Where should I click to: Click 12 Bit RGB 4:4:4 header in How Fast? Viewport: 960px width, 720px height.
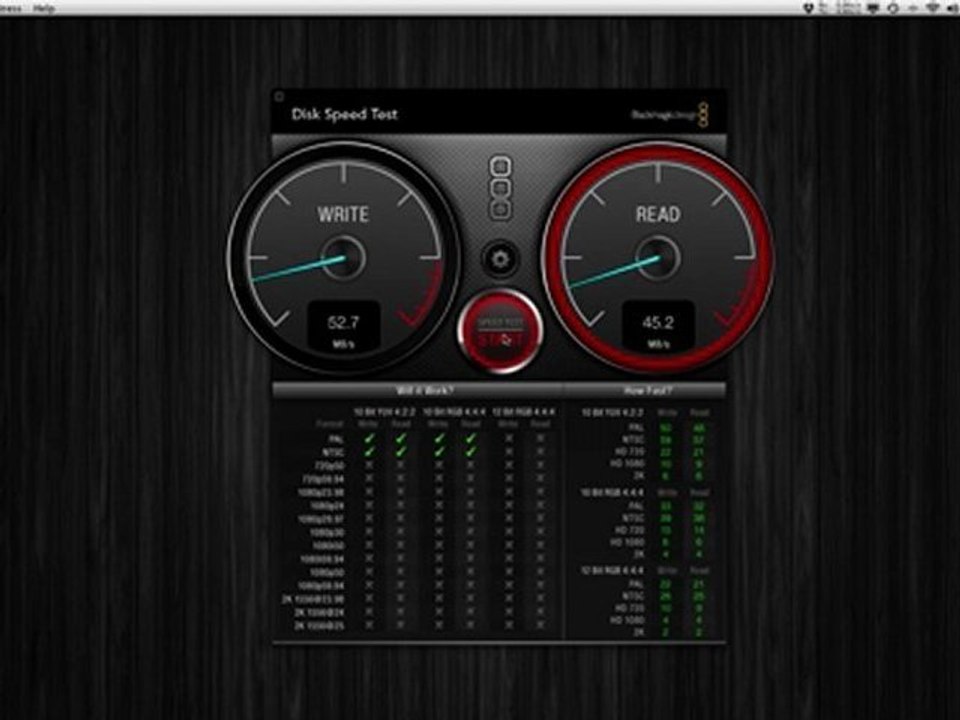coord(612,571)
